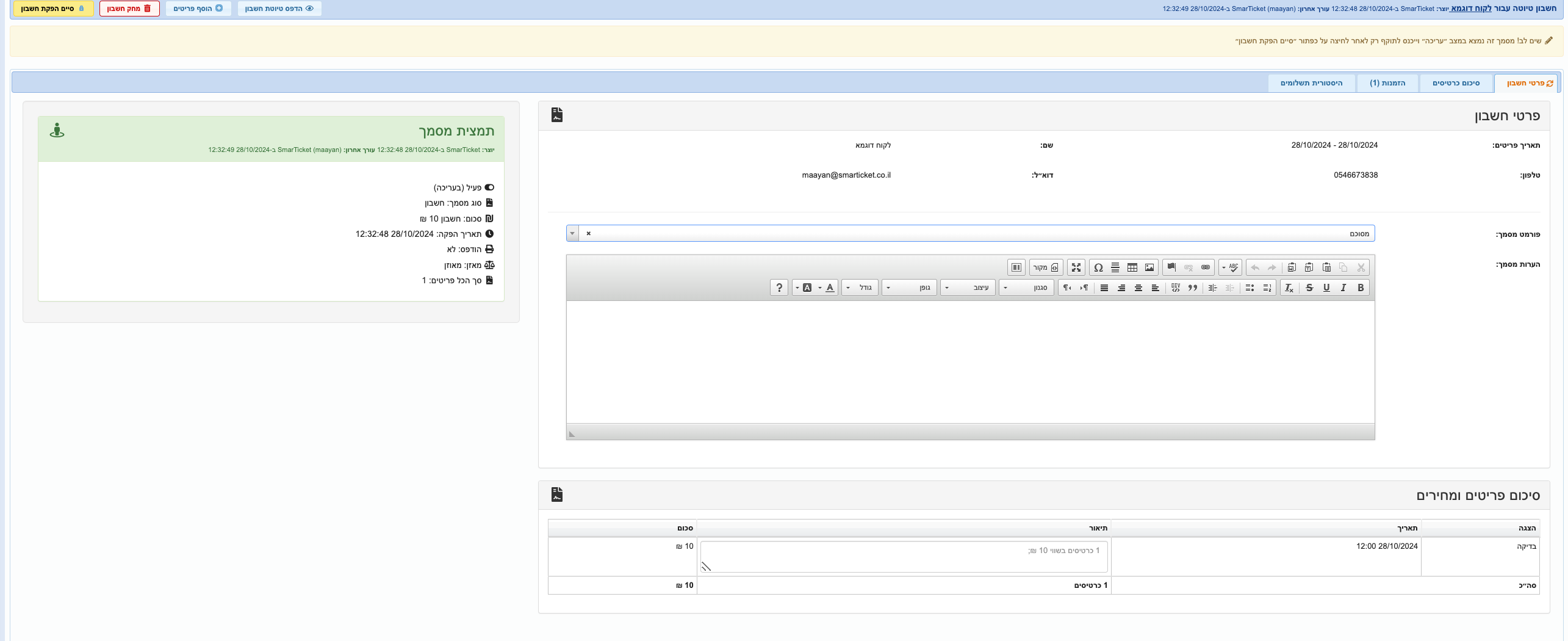Image resolution: width=1568 pixels, height=641 pixels.
Task: Open the עיצוב paragraph format dropdown
Action: (x=968, y=288)
